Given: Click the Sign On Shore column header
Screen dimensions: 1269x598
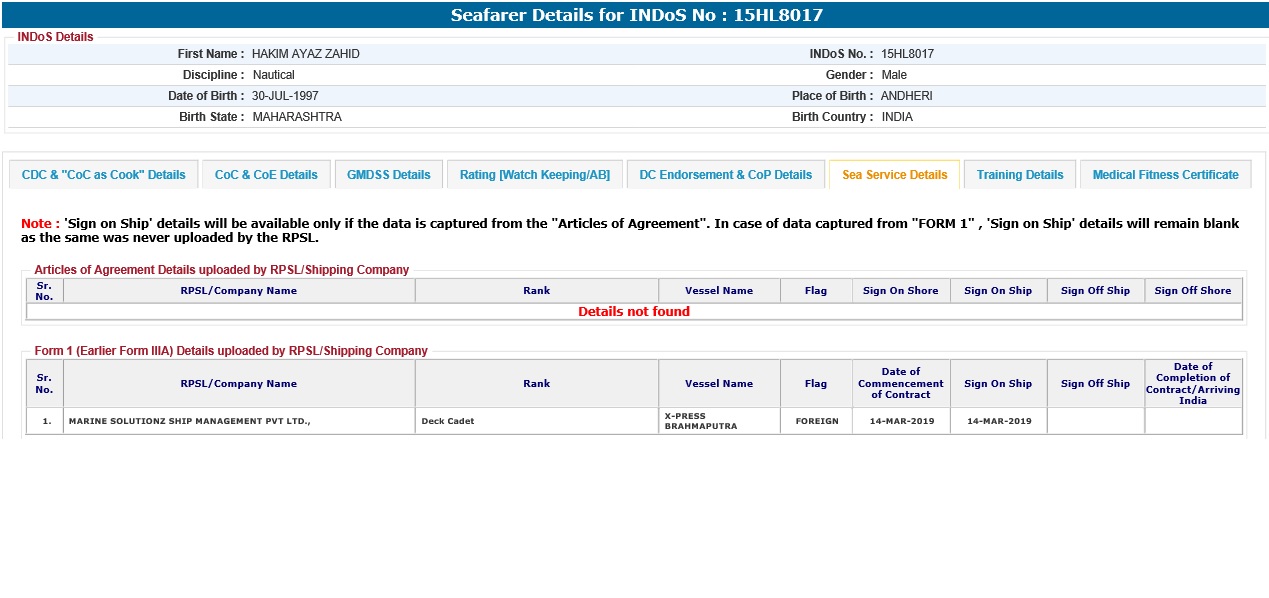Looking at the screenshot, I should point(900,291).
